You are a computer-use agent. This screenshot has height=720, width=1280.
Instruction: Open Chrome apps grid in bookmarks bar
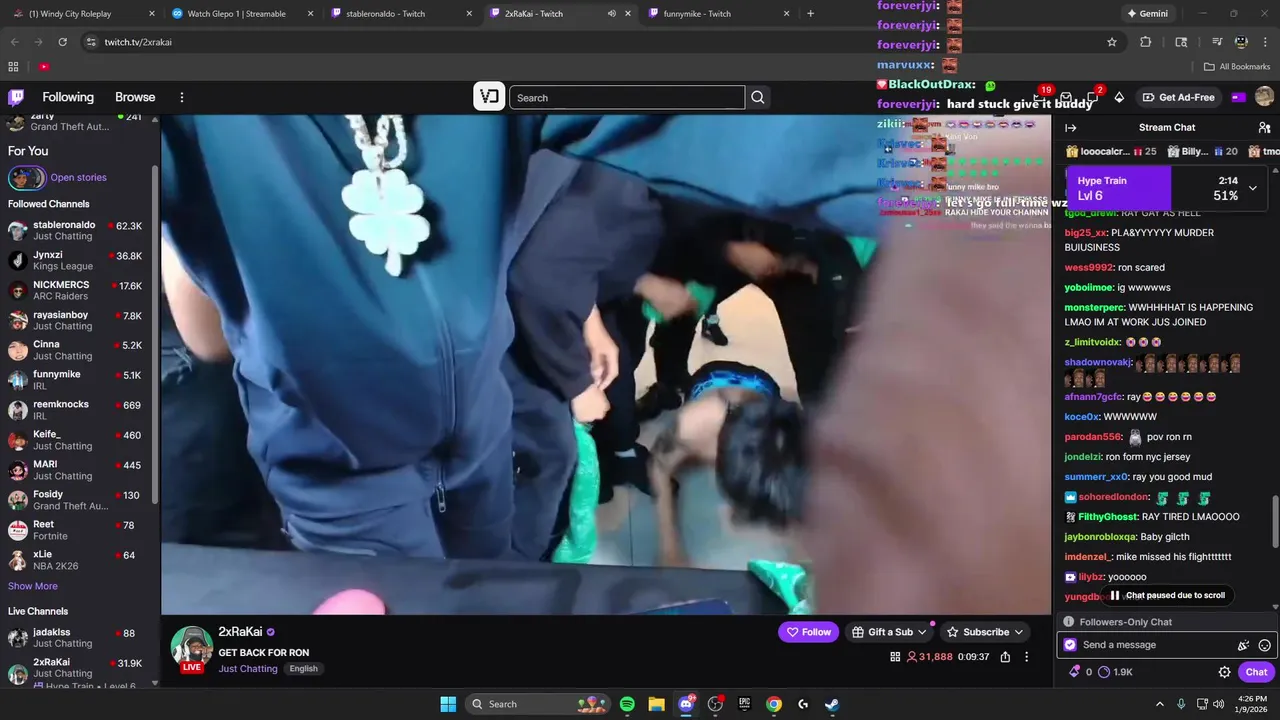13,67
